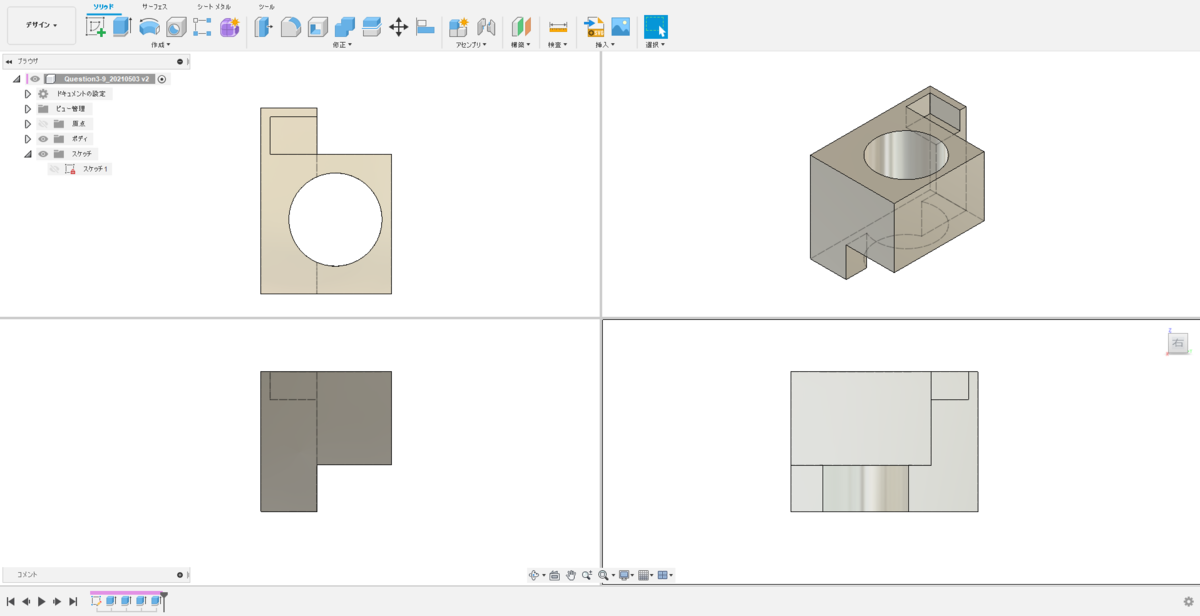Click the ViewCube 右 face
Screen dimensions: 1200x616
pyautogui.click(x=1177, y=343)
